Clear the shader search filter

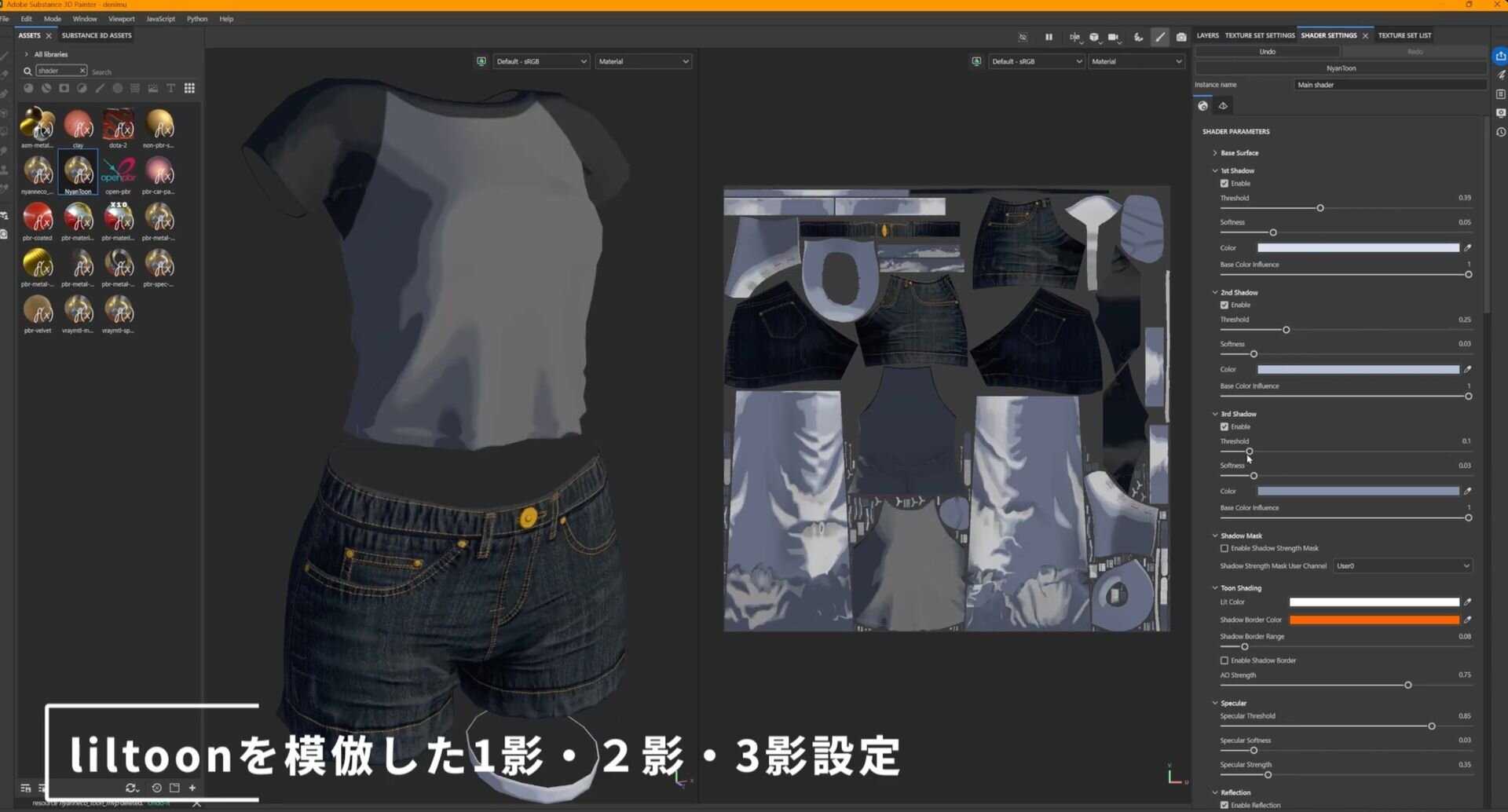(82, 71)
